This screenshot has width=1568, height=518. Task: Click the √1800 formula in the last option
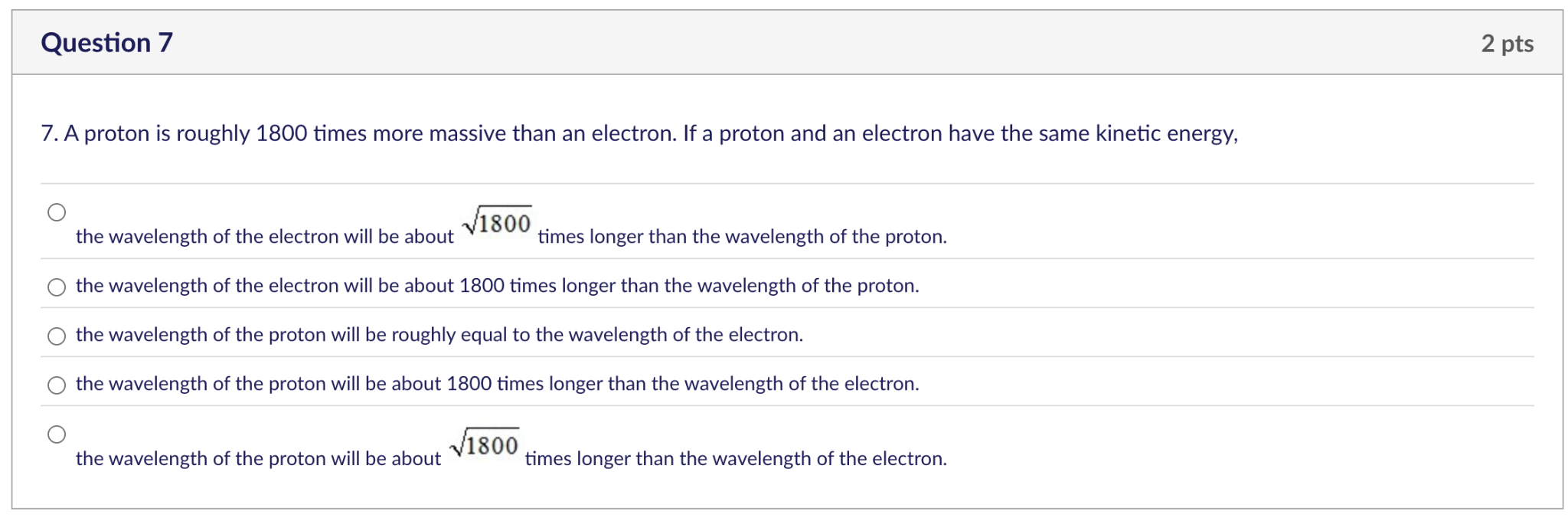point(485,443)
